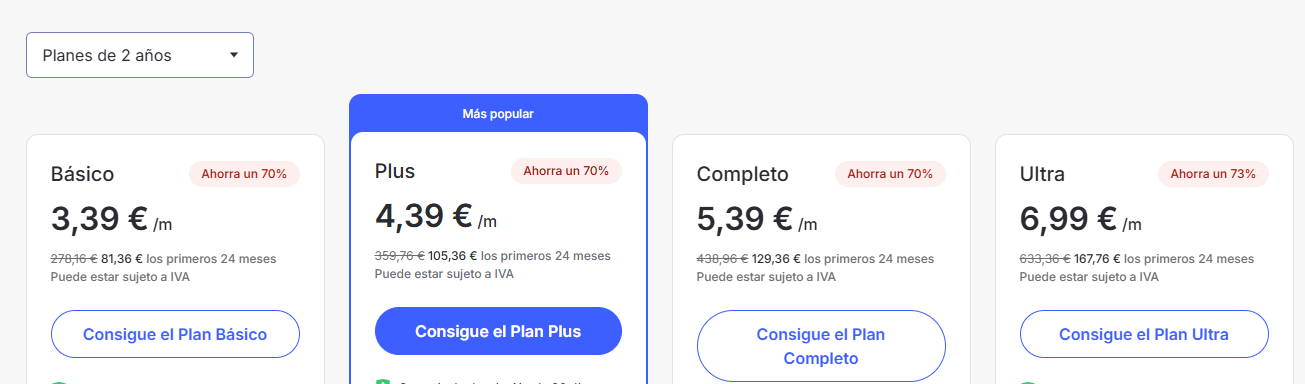Screen dimensions: 1305x384
Task: Click 'Consigue el Plan Ultra' button
Action: point(1144,334)
